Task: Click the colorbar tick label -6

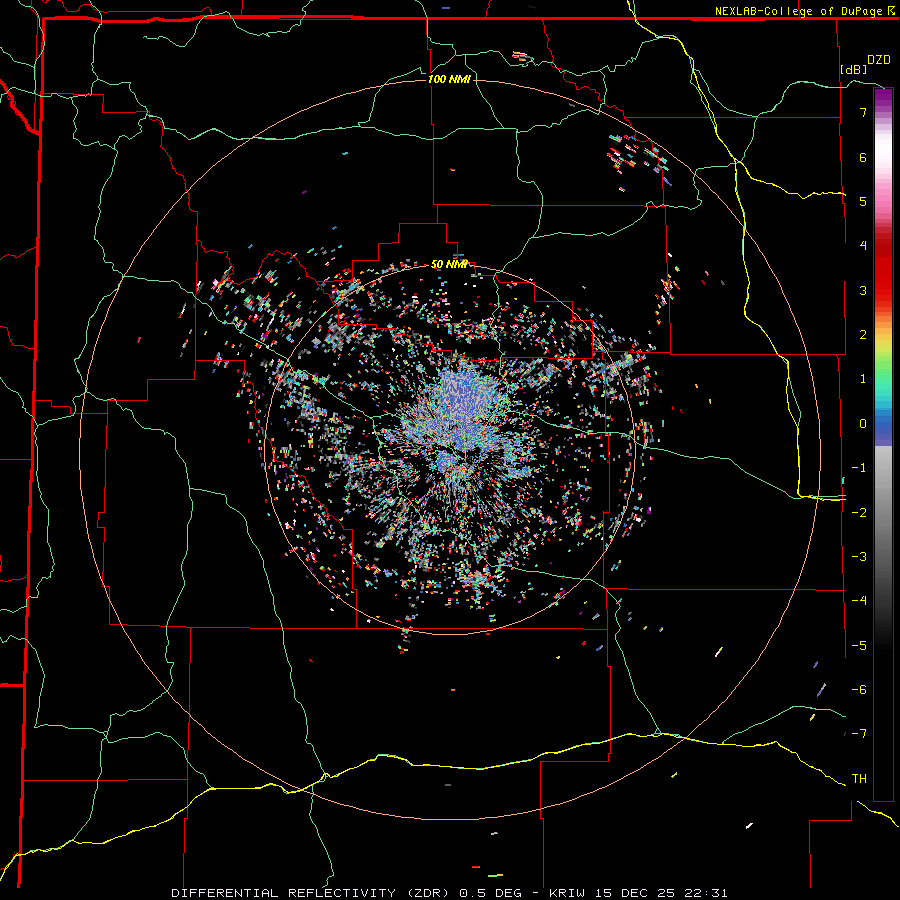Action: click(859, 690)
